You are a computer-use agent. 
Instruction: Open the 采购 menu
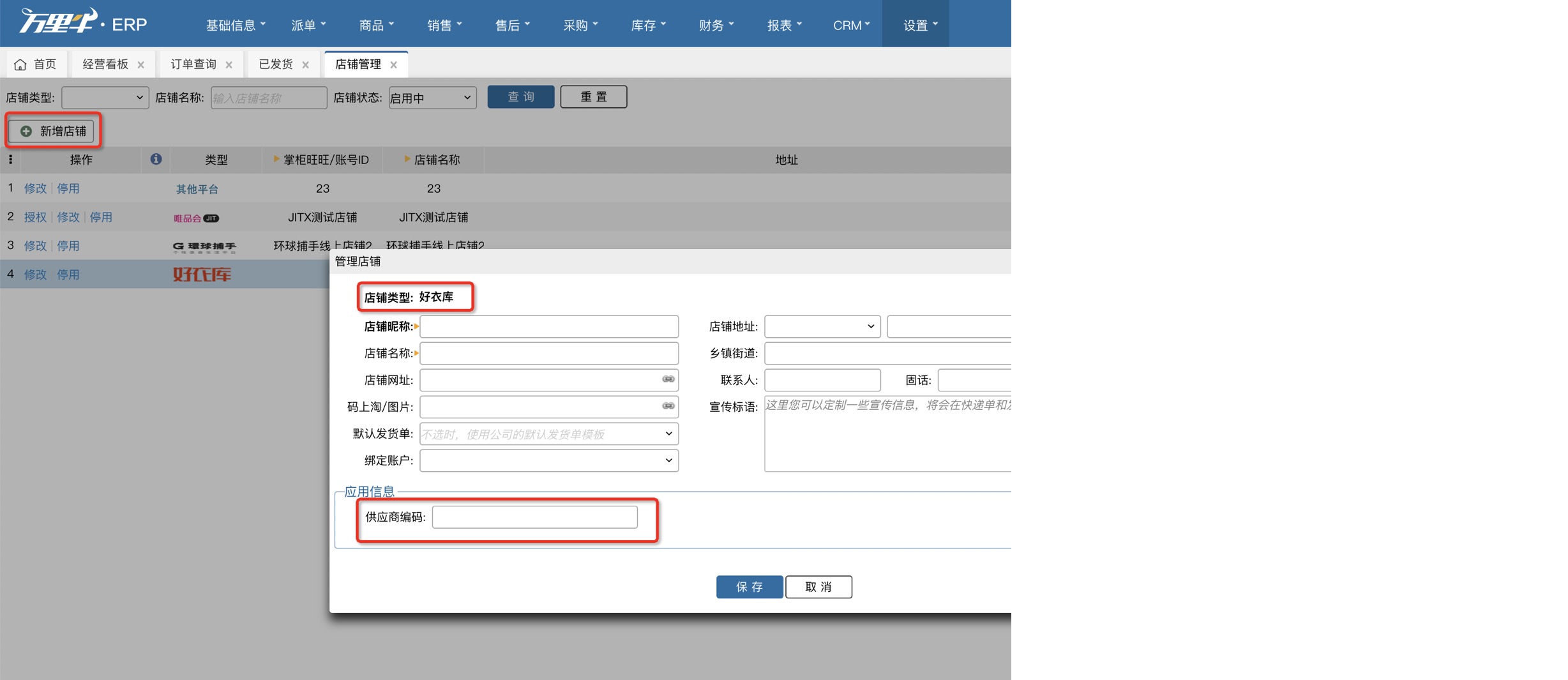click(x=580, y=25)
